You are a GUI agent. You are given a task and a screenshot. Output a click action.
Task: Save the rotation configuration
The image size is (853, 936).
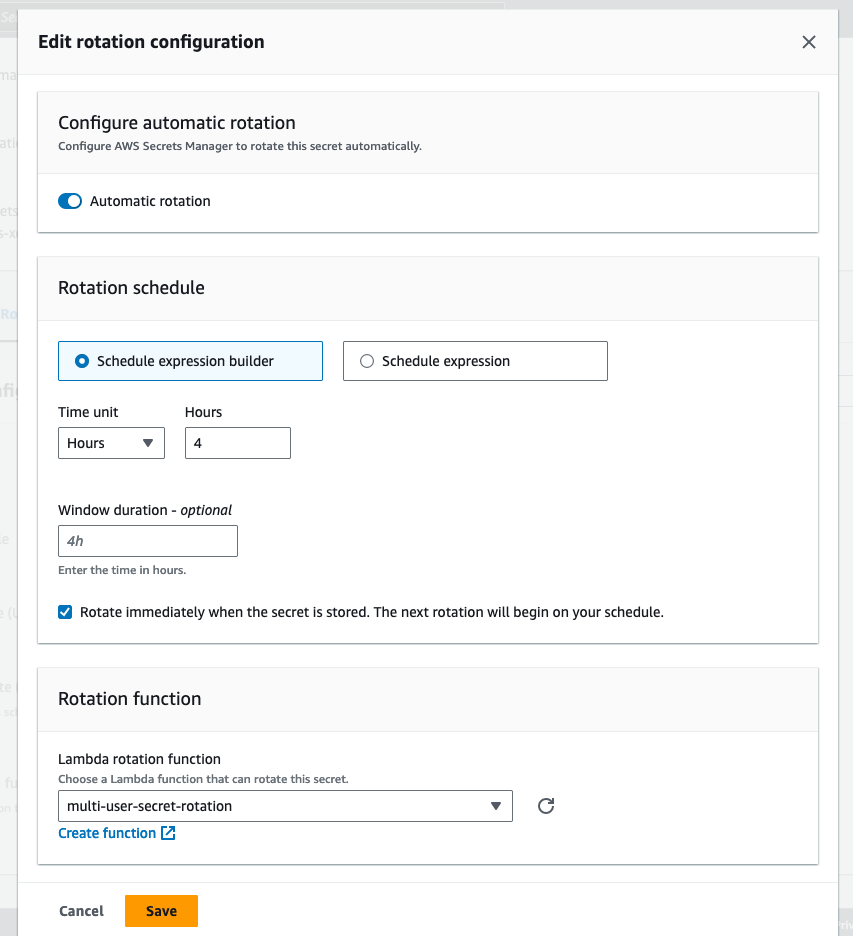click(x=160, y=910)
